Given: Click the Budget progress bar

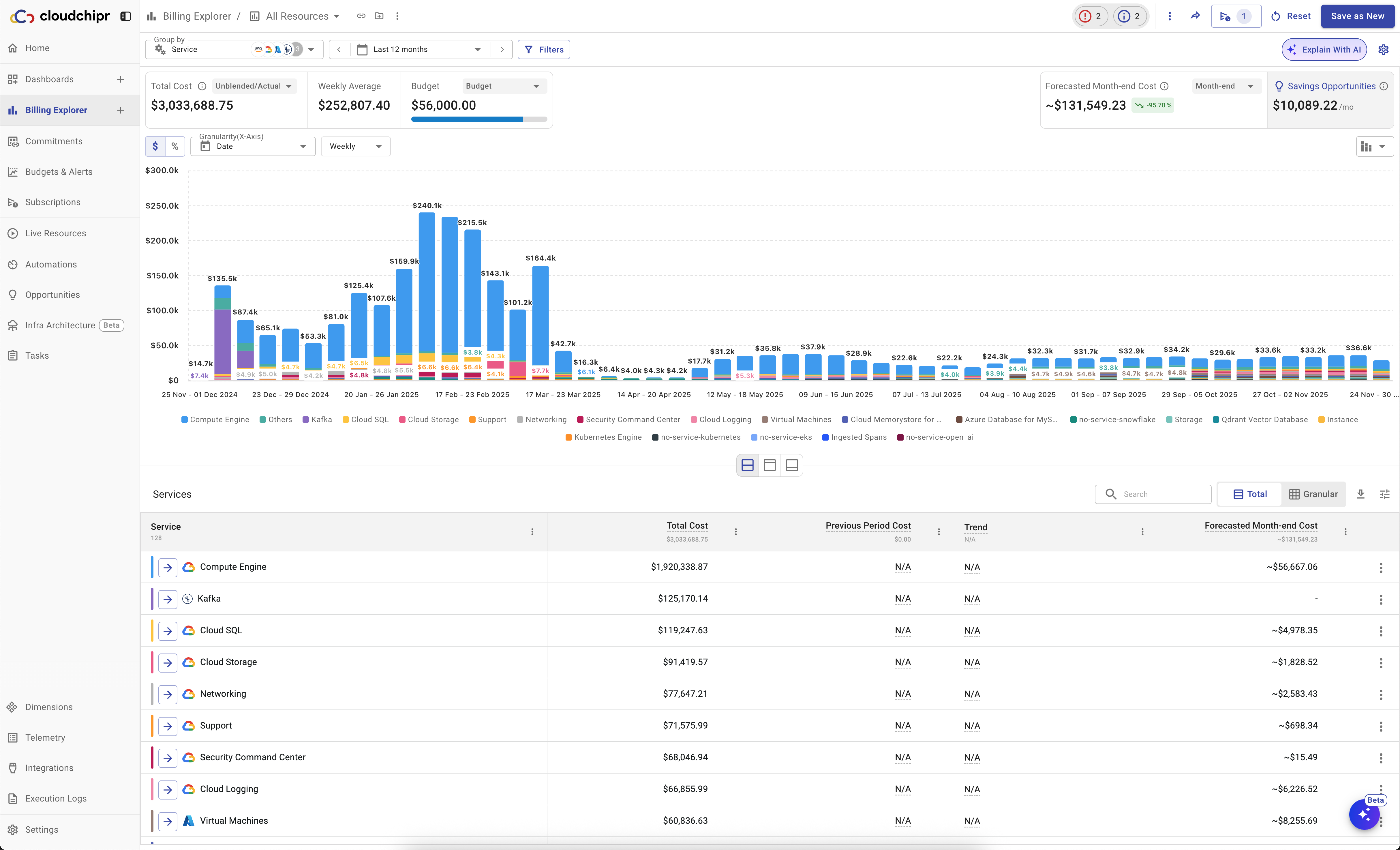Looking at the screenshot, I should pos(478,119).
